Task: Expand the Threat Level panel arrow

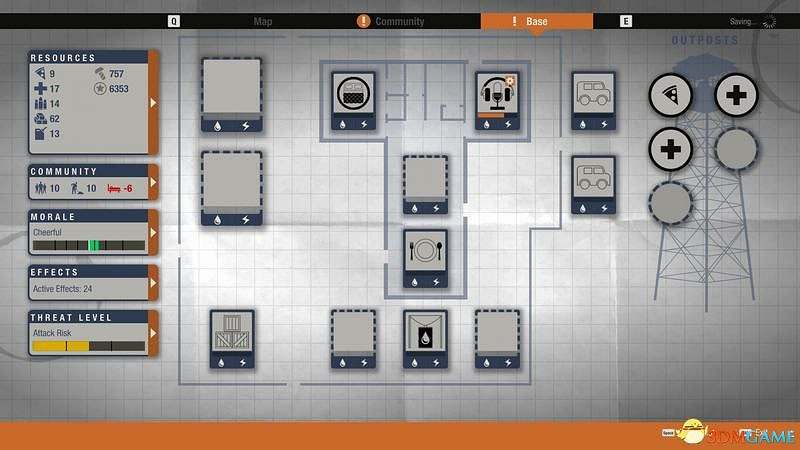Action: click(153, 334)
